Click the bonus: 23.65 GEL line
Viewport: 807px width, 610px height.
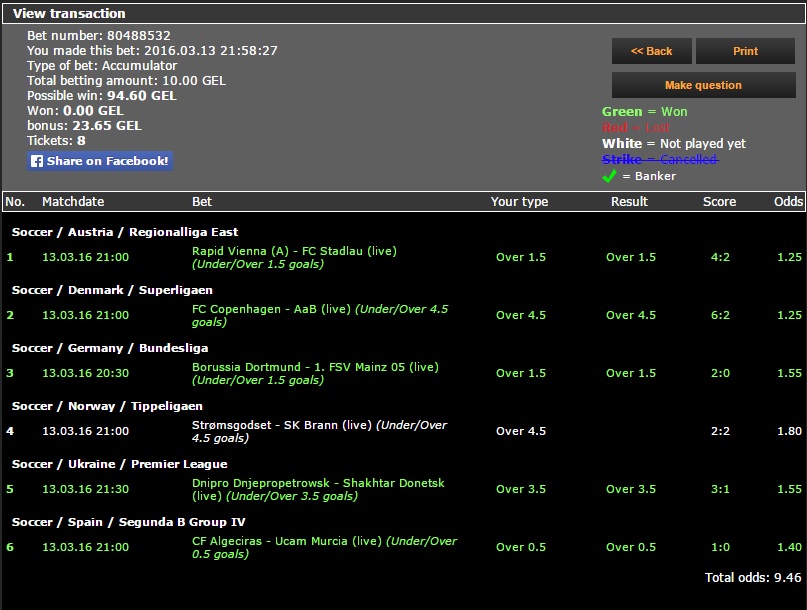[x=84, y=126]
